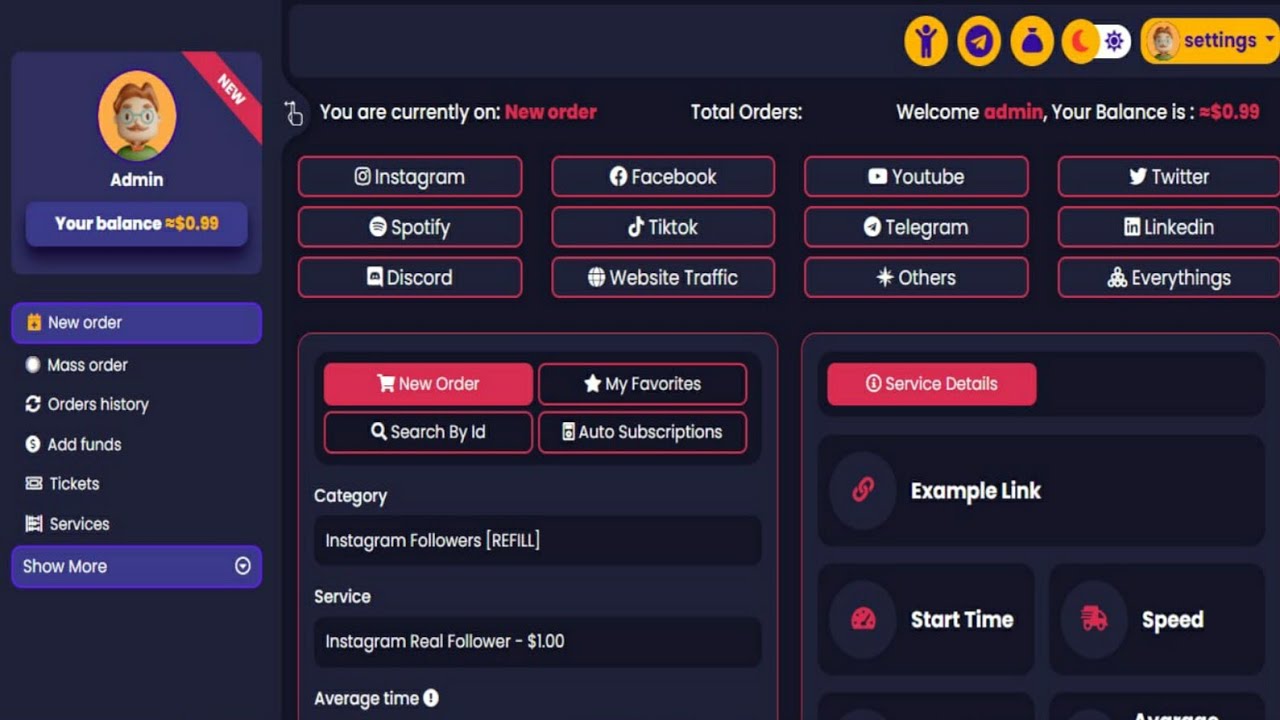Switch to the My Favorites tab
This screenshot has width=1280, height=720.
pos(642,384)
